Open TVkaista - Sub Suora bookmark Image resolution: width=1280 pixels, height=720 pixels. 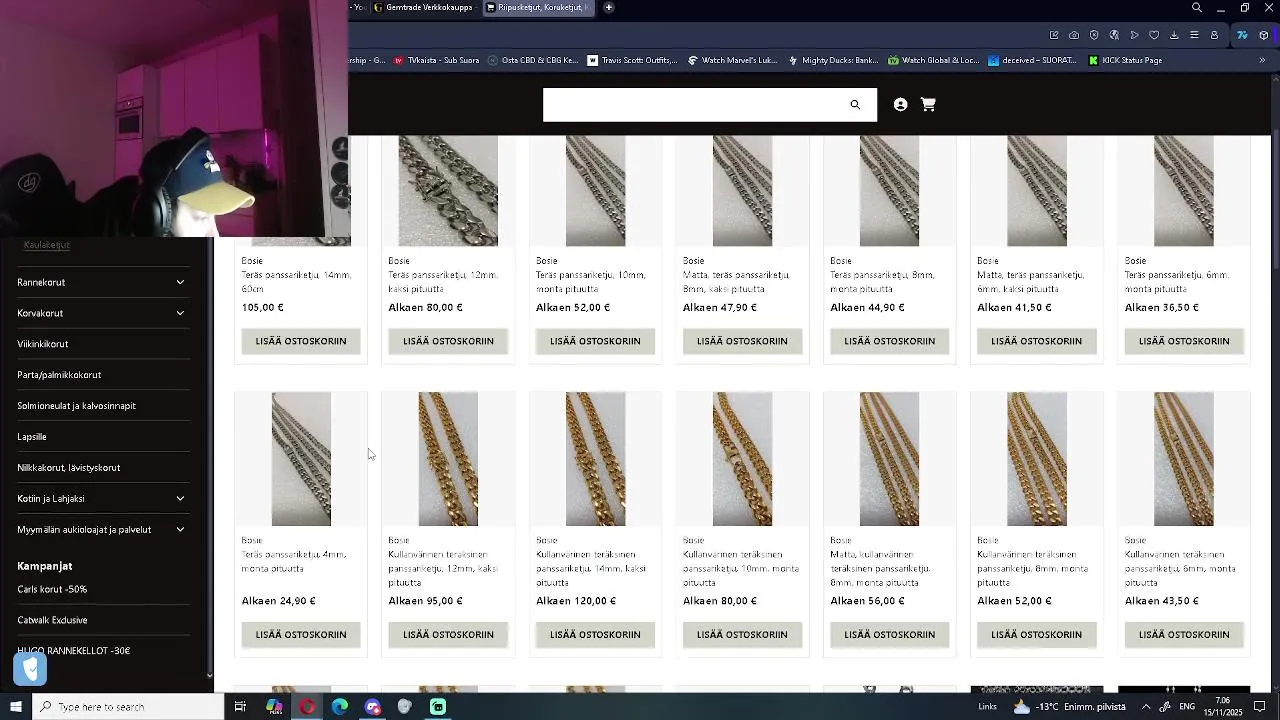[436, 60]
